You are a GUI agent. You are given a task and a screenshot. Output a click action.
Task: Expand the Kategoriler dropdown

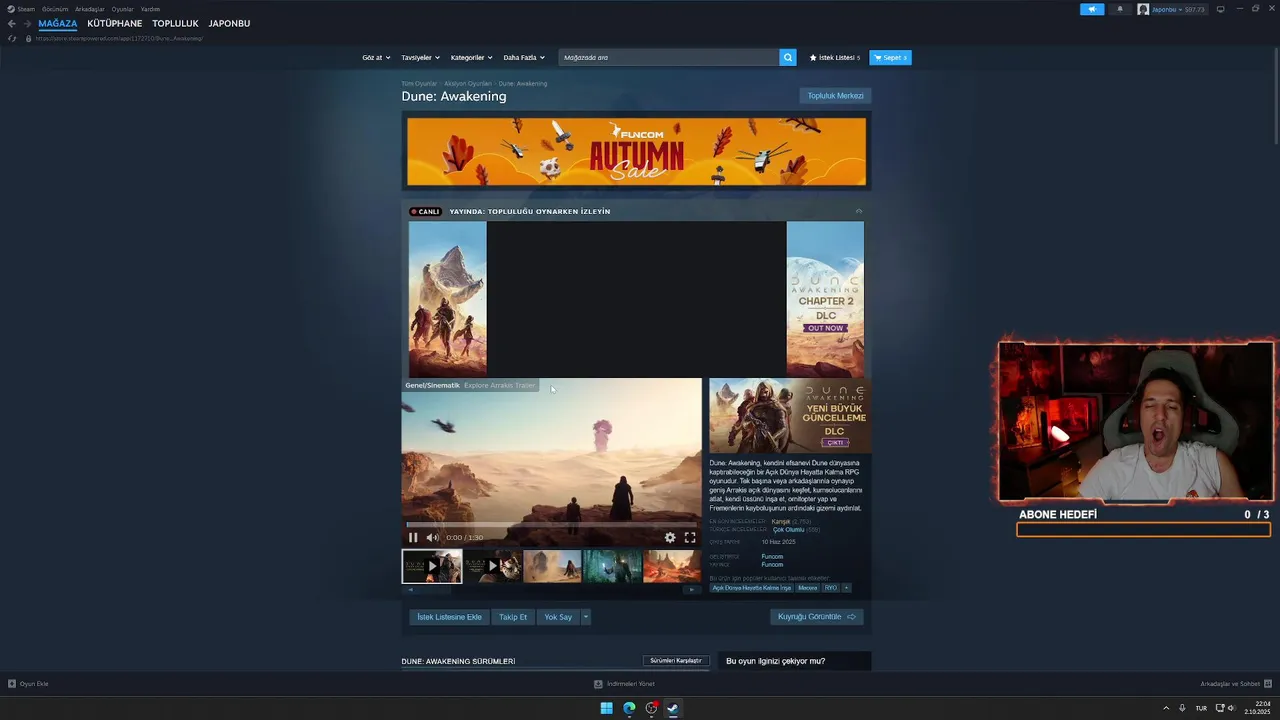[x=471, y=57]
